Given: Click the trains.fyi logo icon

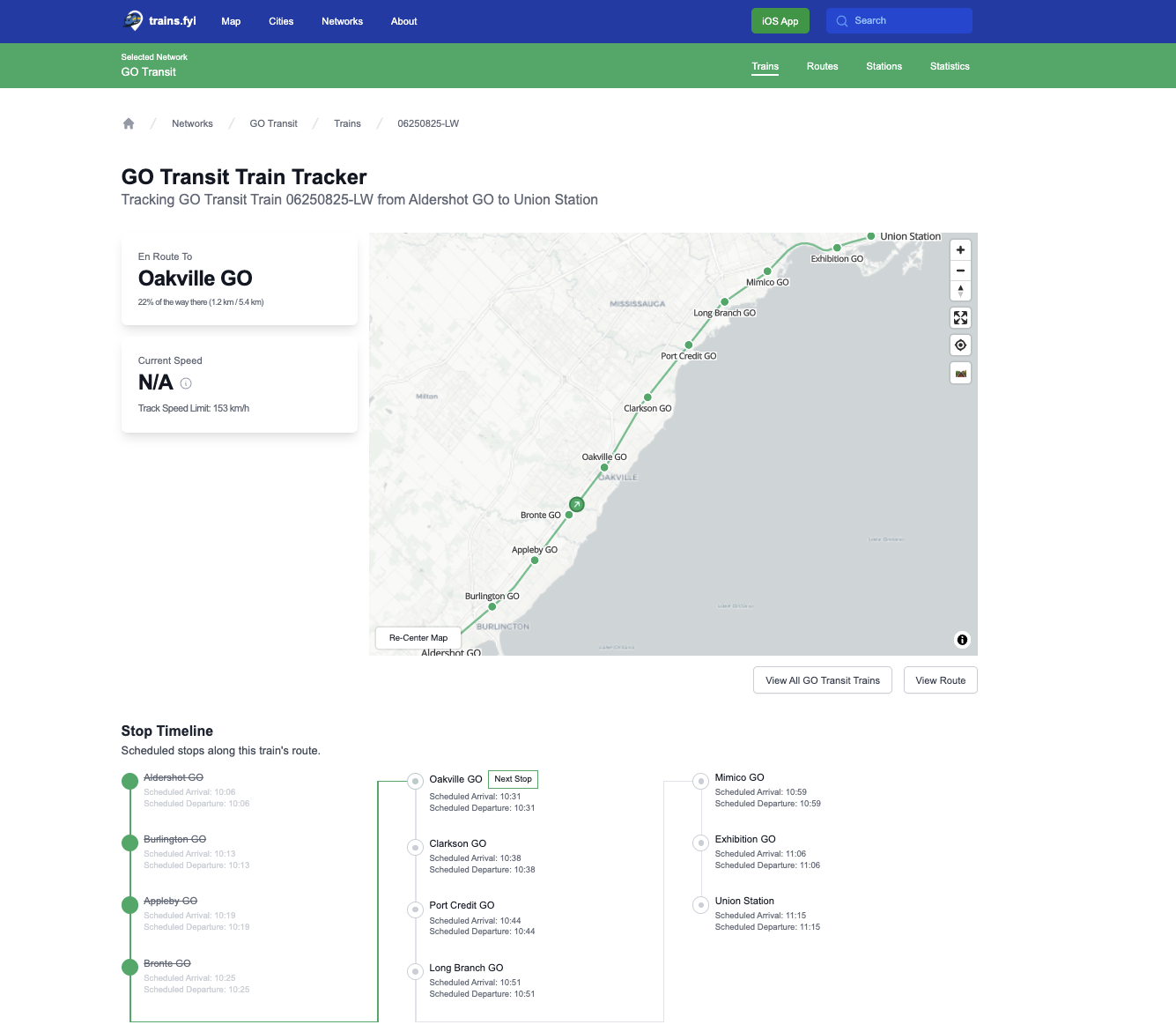Looking at the screenshot, I should [x=133, y=20].
